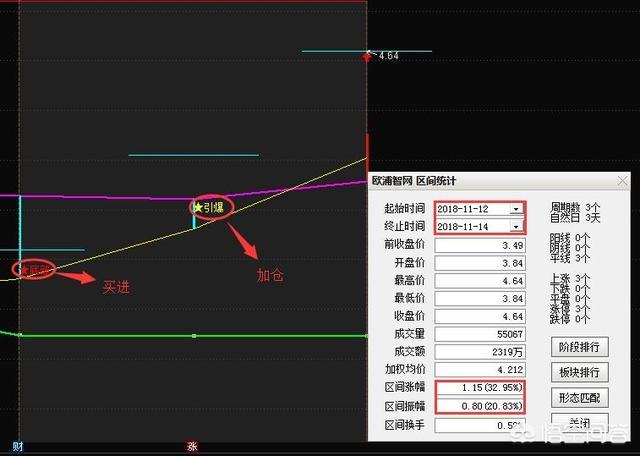Click the red star bottom signal marker
The image size is (640, 456).
point(34,269)
